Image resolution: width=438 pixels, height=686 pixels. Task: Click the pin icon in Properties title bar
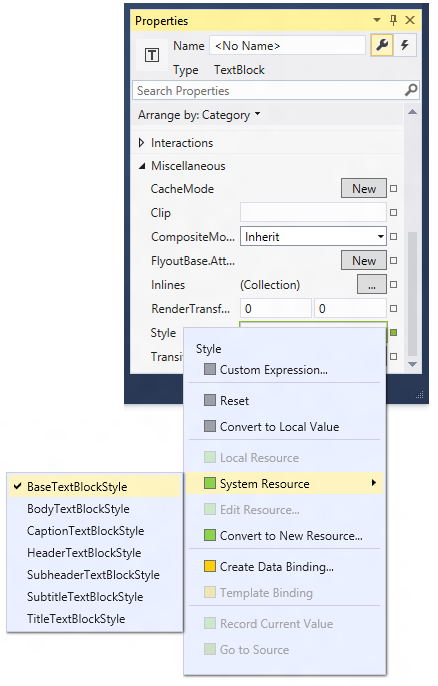(393, 20)
